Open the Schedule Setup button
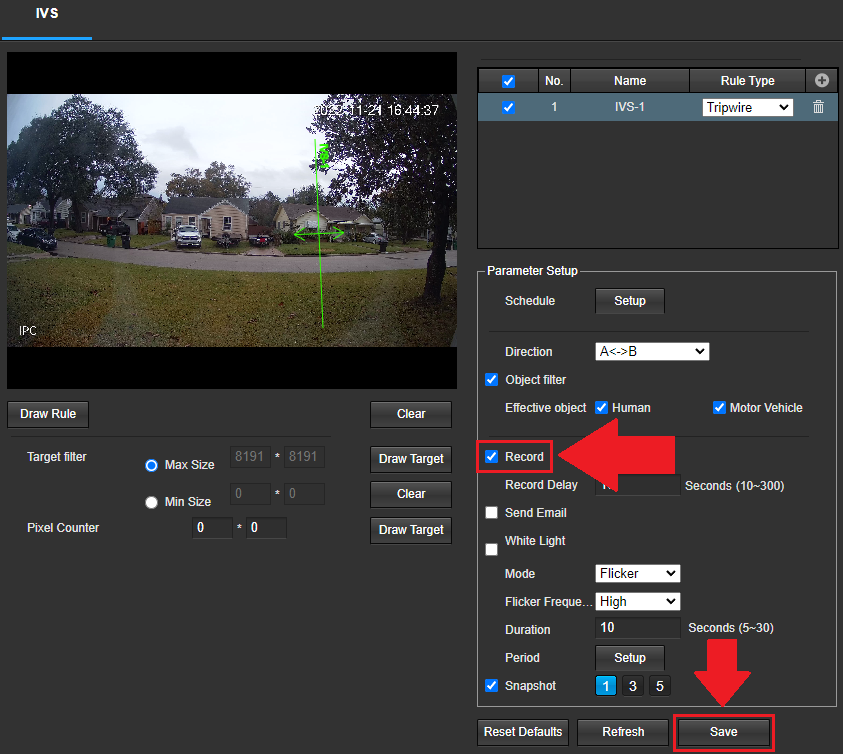Screen dimensions: 843x754 point(630,301)
